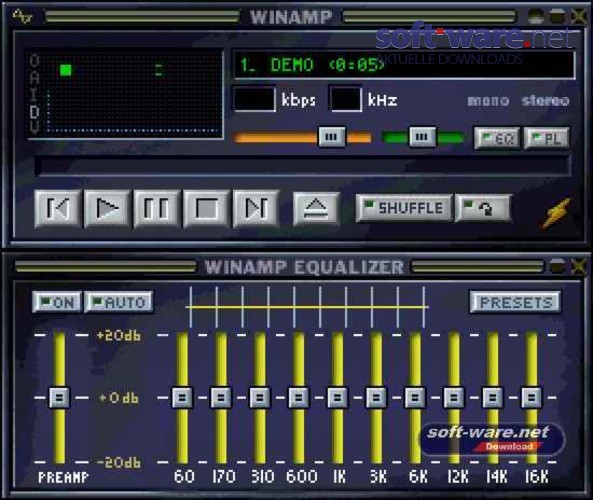Click the +0db label in equalizer
The image size is (593, 500).
tap(119, 398)
